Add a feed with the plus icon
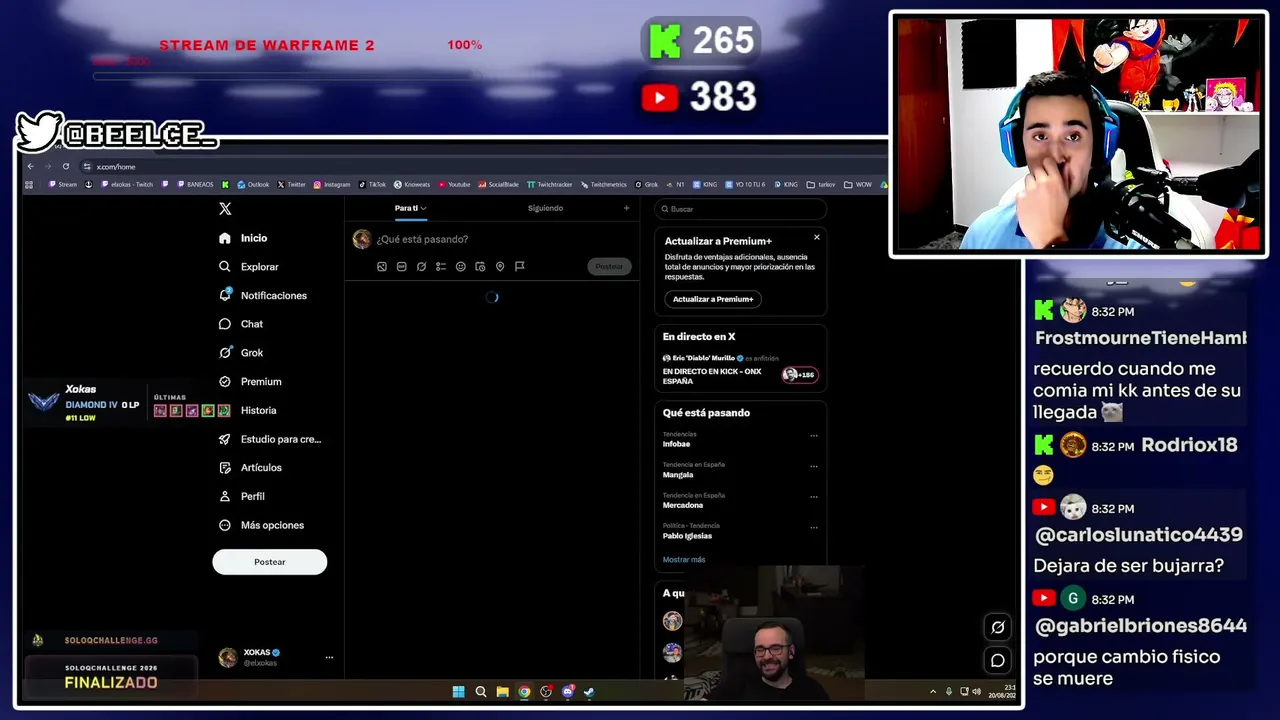Image resolution: width=1280 pixels, height=720 pixels. pyautogui.click(x=627, y=208)
